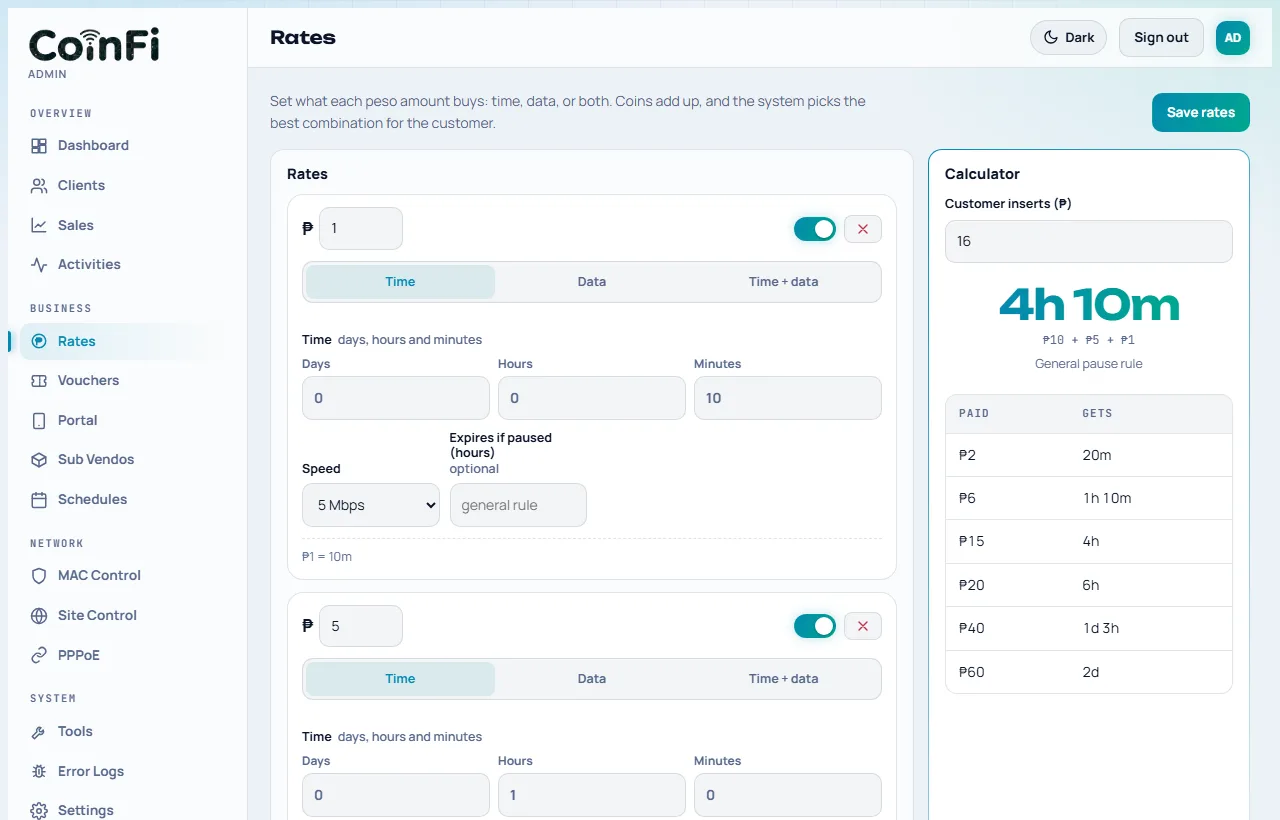Open the AD profile avatar
The width and height of the screenshot is (1280, 820).
(1233, 38)
